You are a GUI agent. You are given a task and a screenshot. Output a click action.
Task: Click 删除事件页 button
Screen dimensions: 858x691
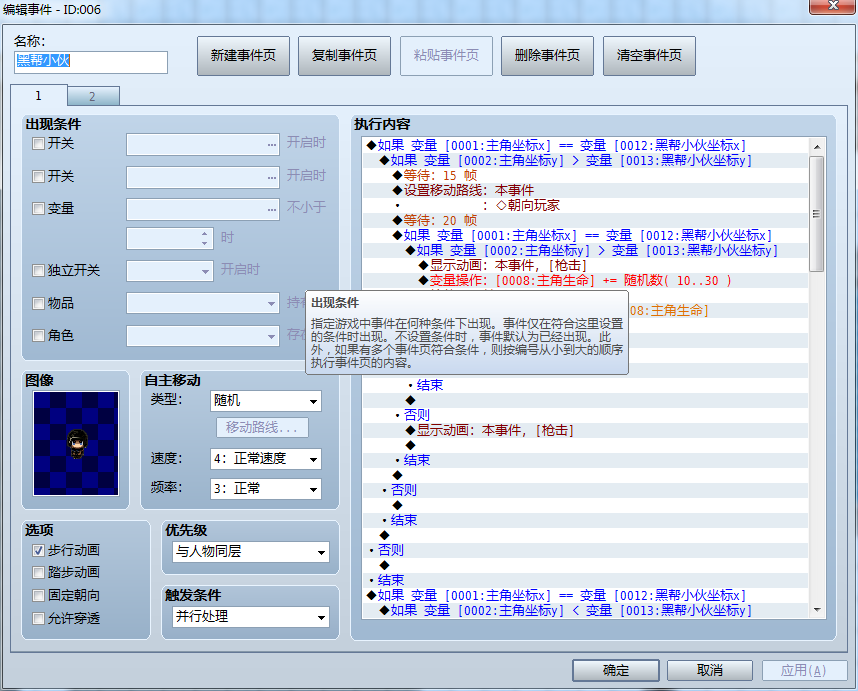coord(547,56)
